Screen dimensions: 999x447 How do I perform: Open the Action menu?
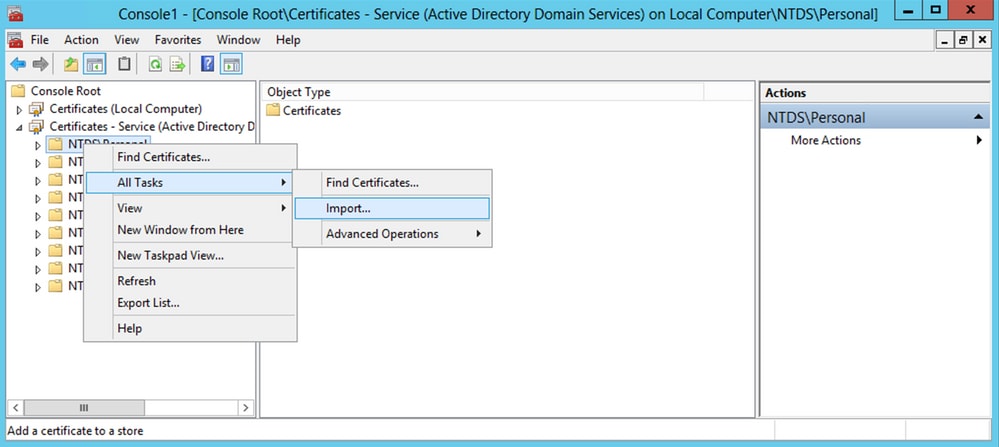point(82,39)
